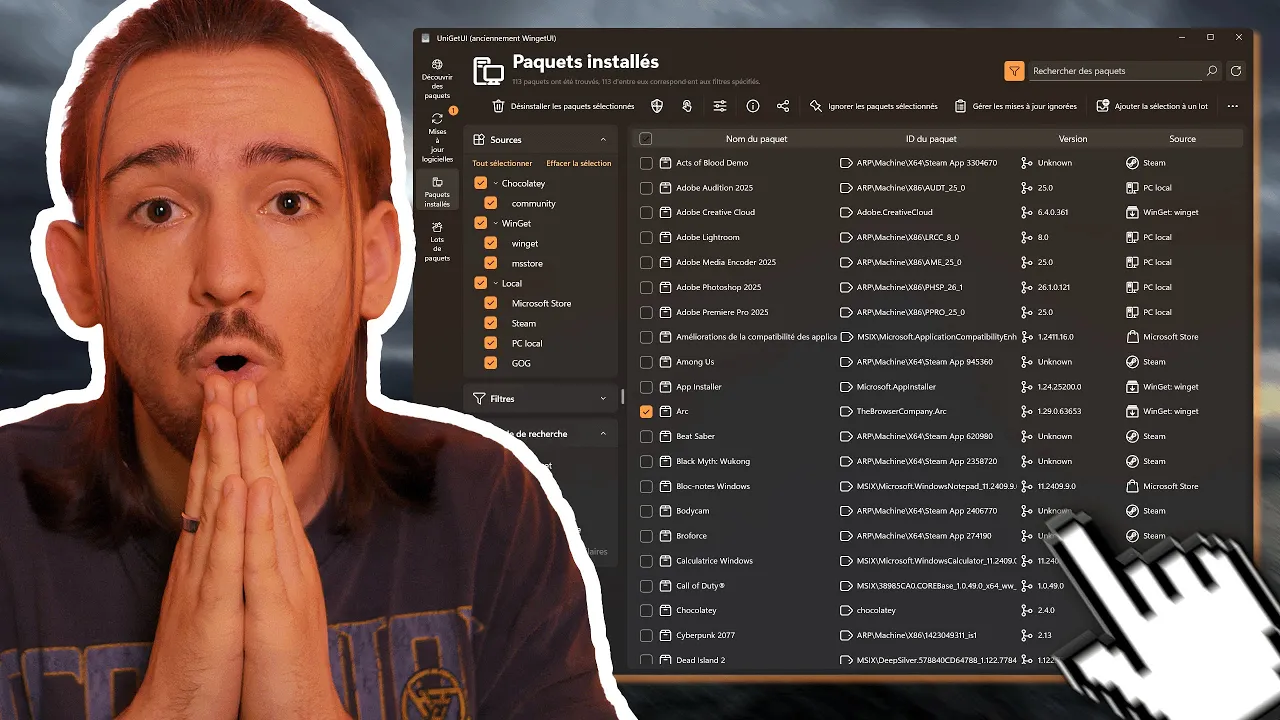Sort by Nom du paquet column
The height and width of the screenshot is (720, 1280).
757,139
